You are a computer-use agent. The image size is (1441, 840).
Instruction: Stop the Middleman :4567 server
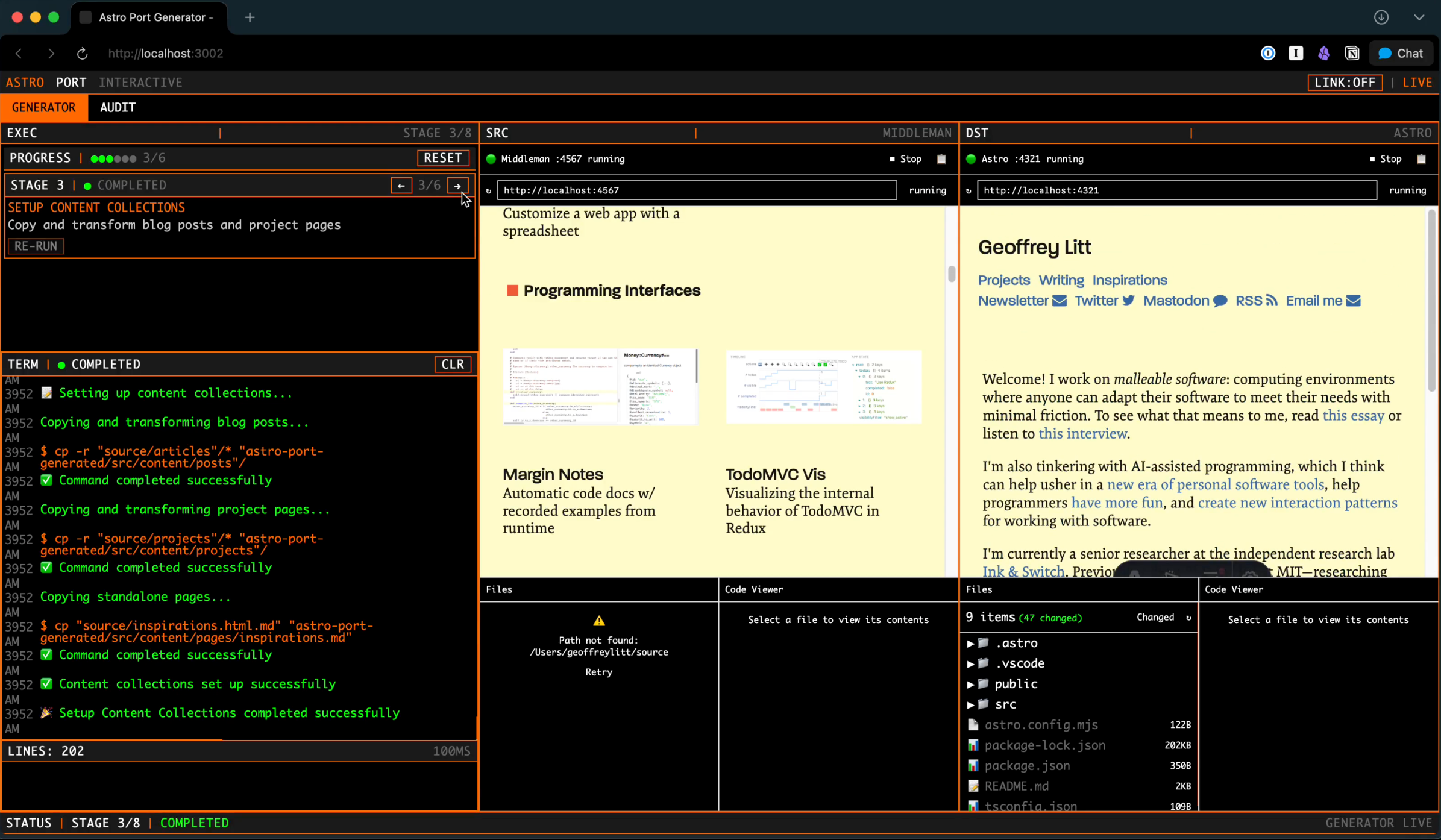click(905, 159)
